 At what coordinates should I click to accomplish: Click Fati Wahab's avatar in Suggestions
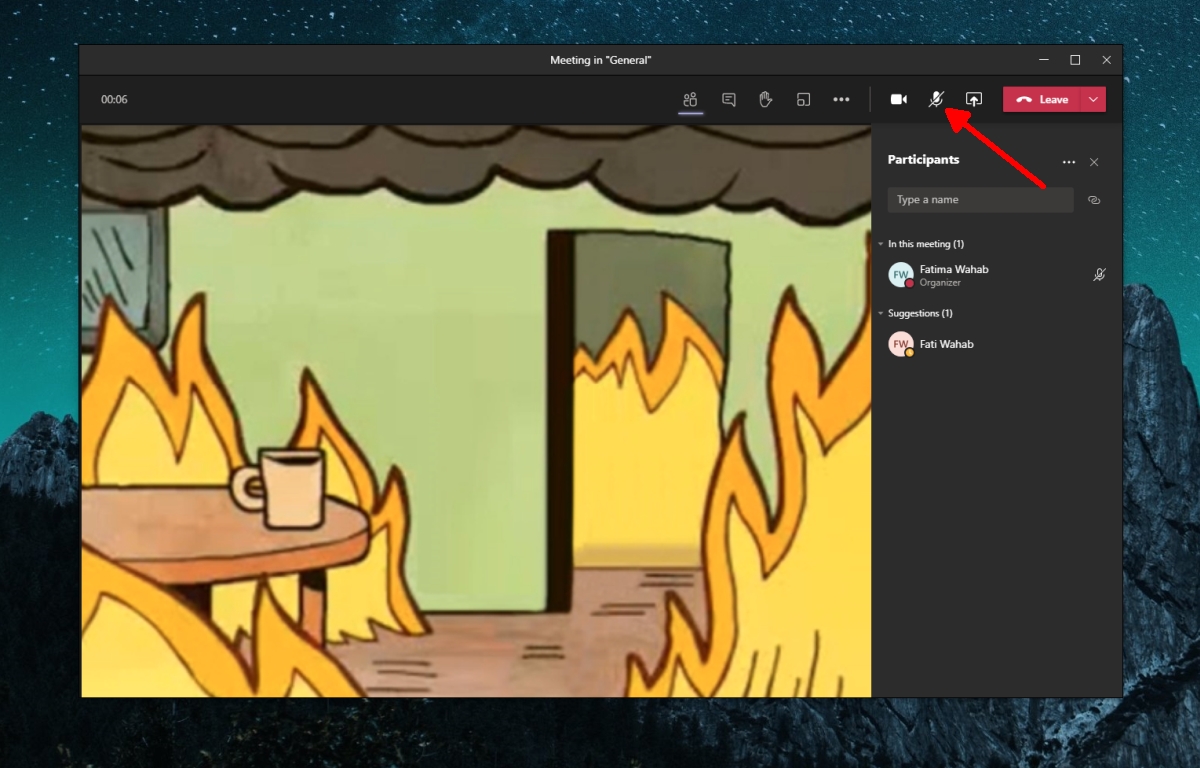tap(901, 344)
